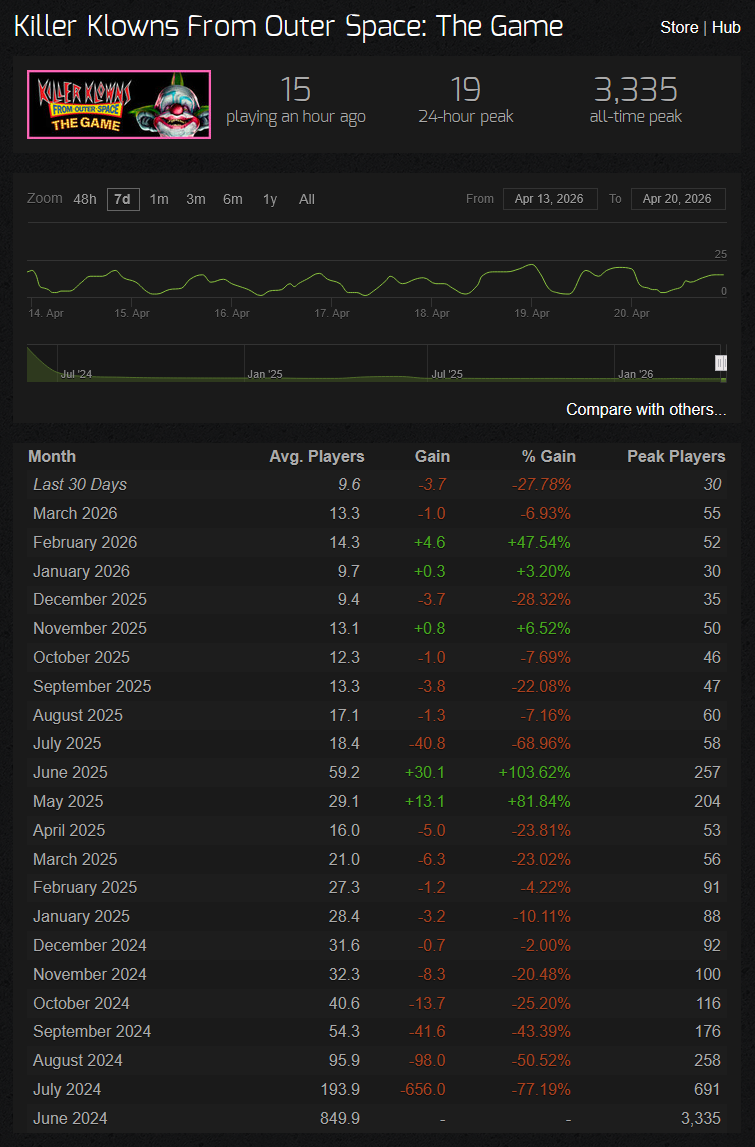This screenshot has height=1147, width=755.
Task: Select the October 2024 row label
Action: 81,1004
